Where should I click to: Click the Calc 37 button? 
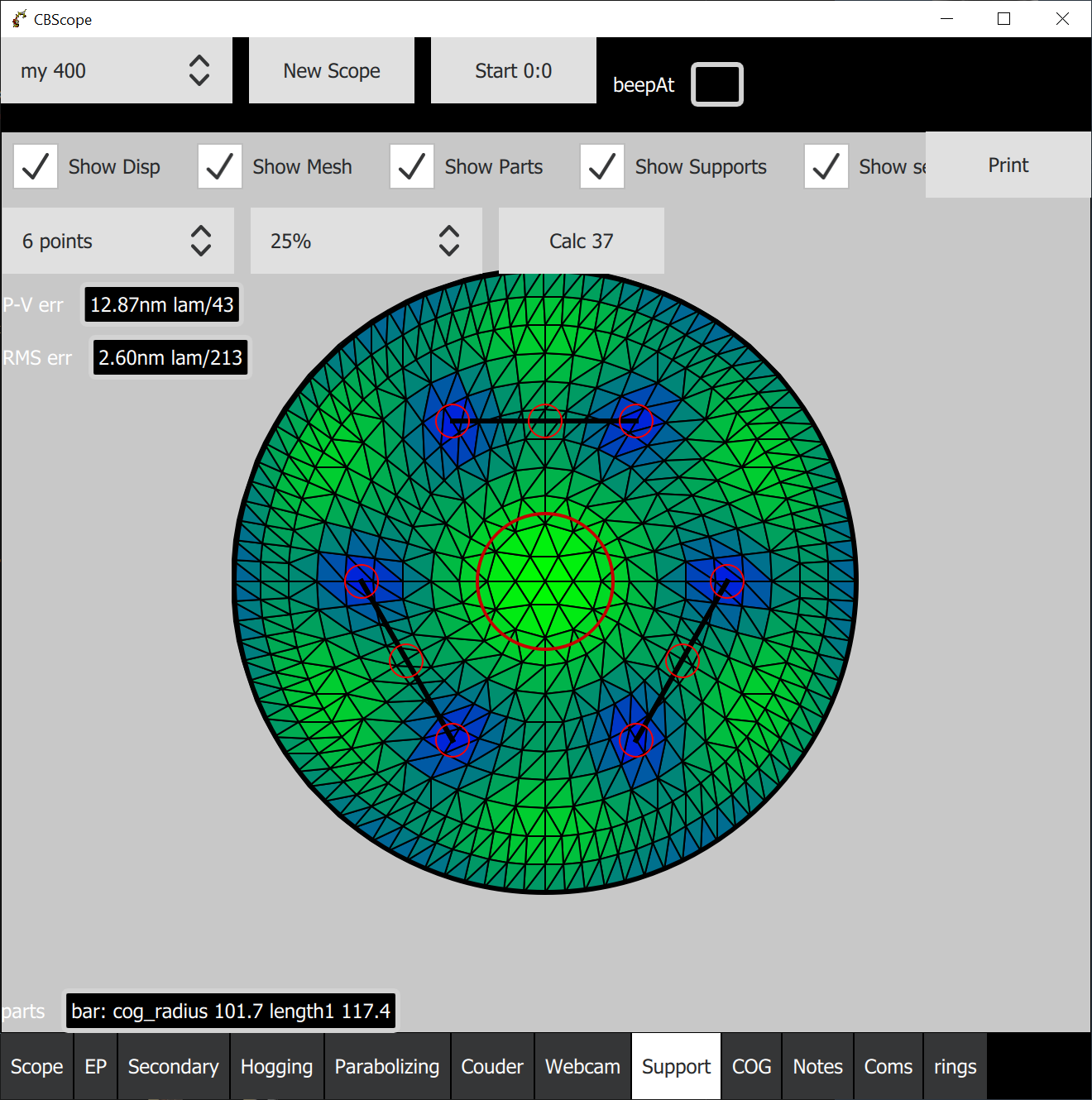(x=582, y=241)
